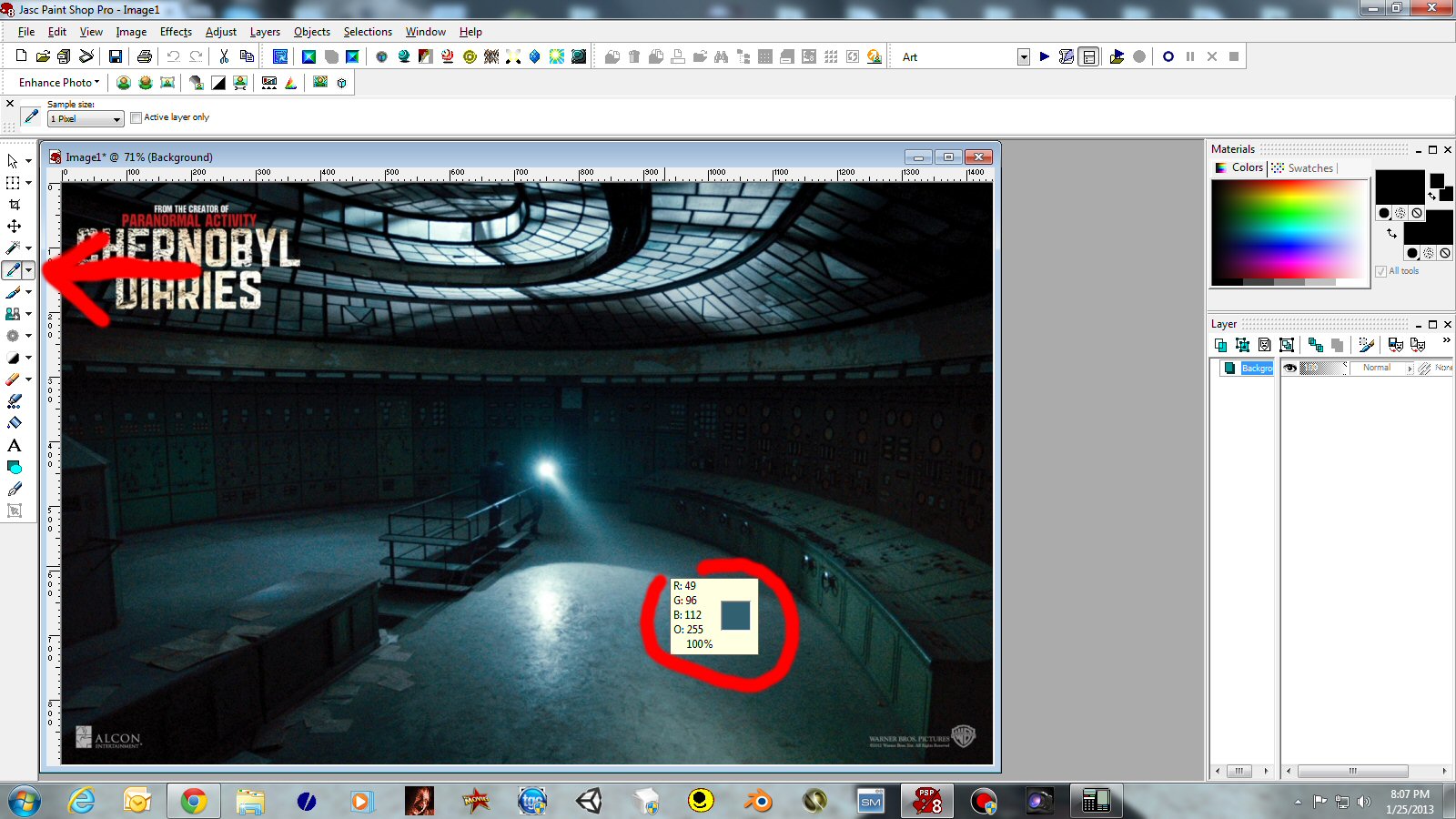Expand the Selection tool flyout arrow
1456x819 pixels.
28,183
